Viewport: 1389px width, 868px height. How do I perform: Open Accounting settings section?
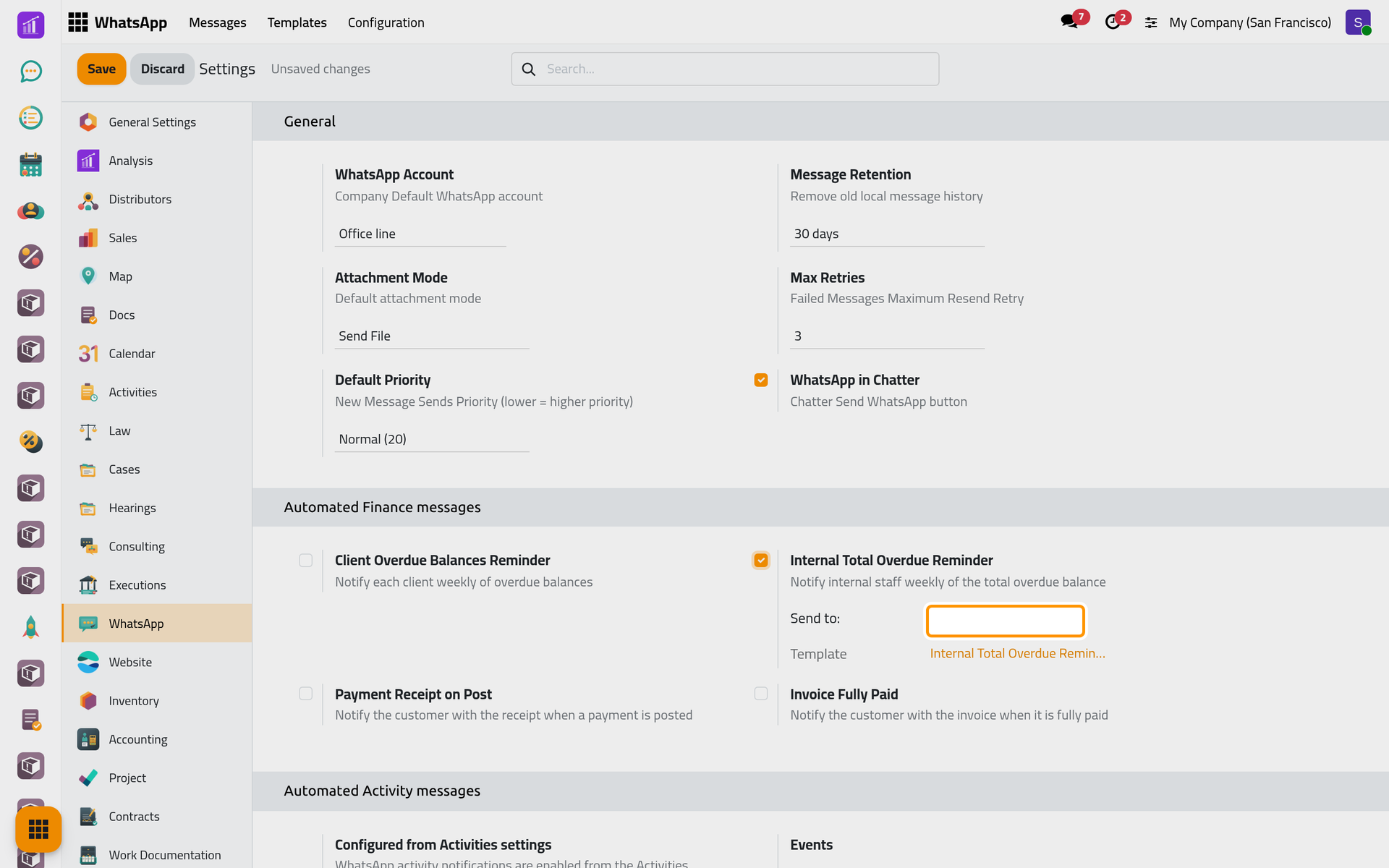(157, 739)
